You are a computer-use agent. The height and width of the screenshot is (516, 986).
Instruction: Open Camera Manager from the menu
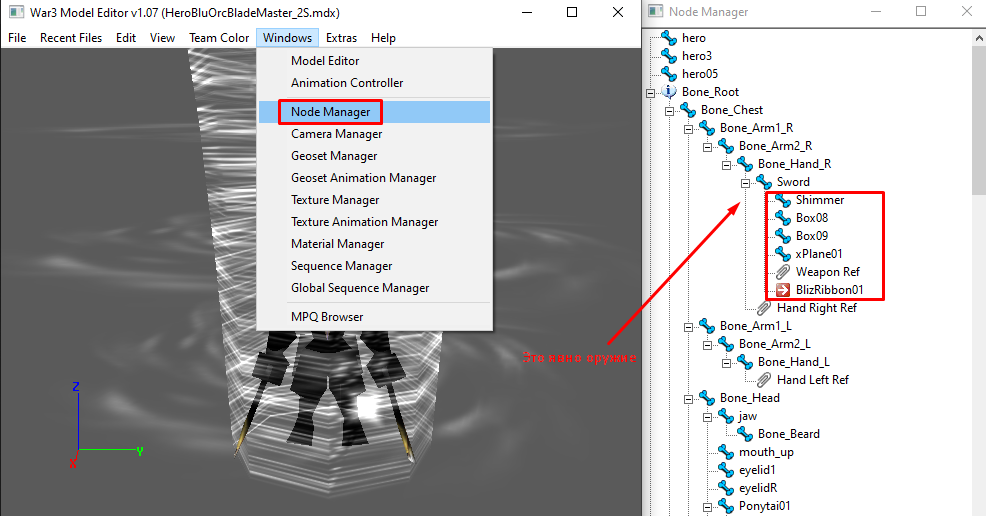tap(374, 134)
